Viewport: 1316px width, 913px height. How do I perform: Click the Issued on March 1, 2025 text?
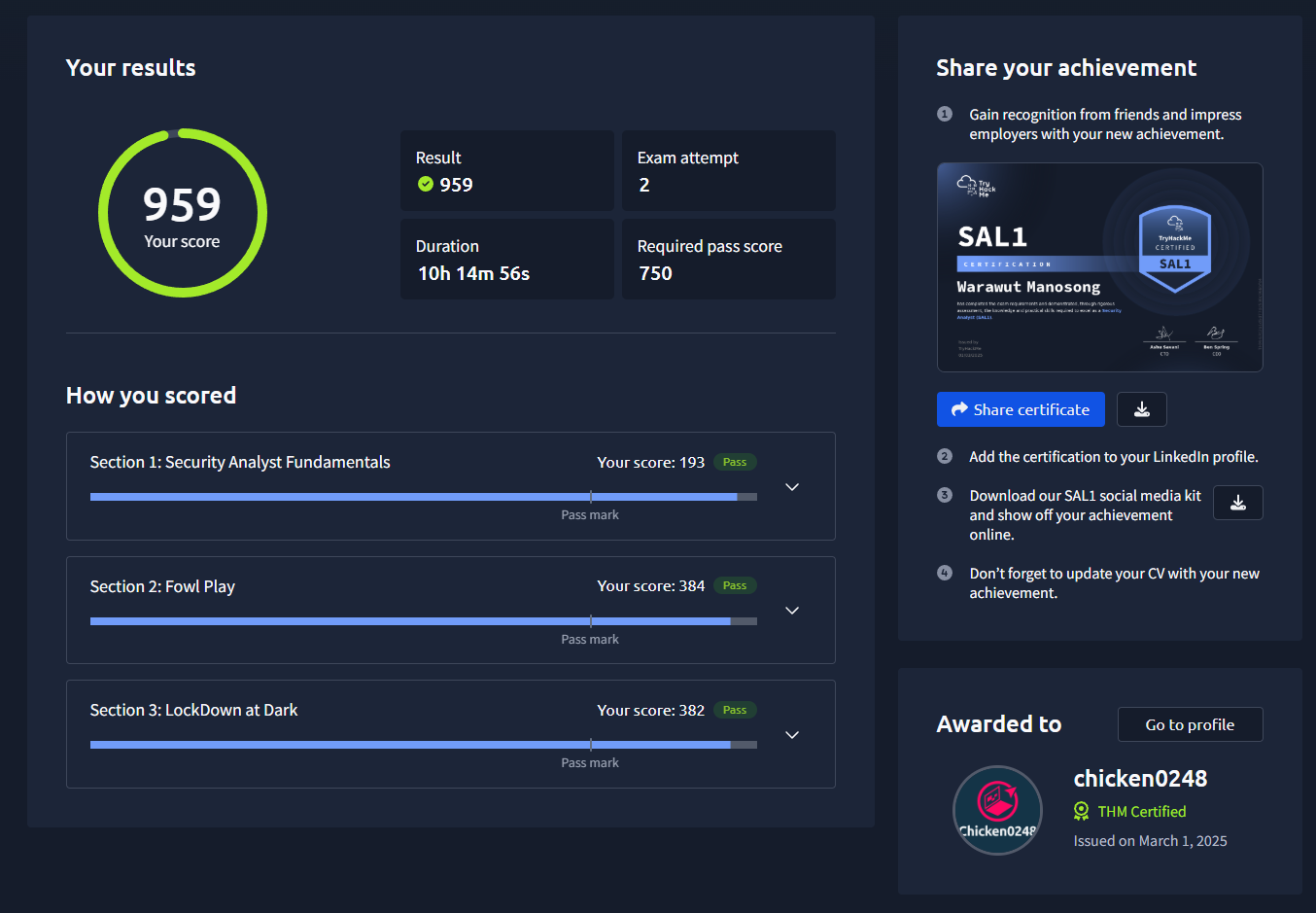tap(1150, 841)
